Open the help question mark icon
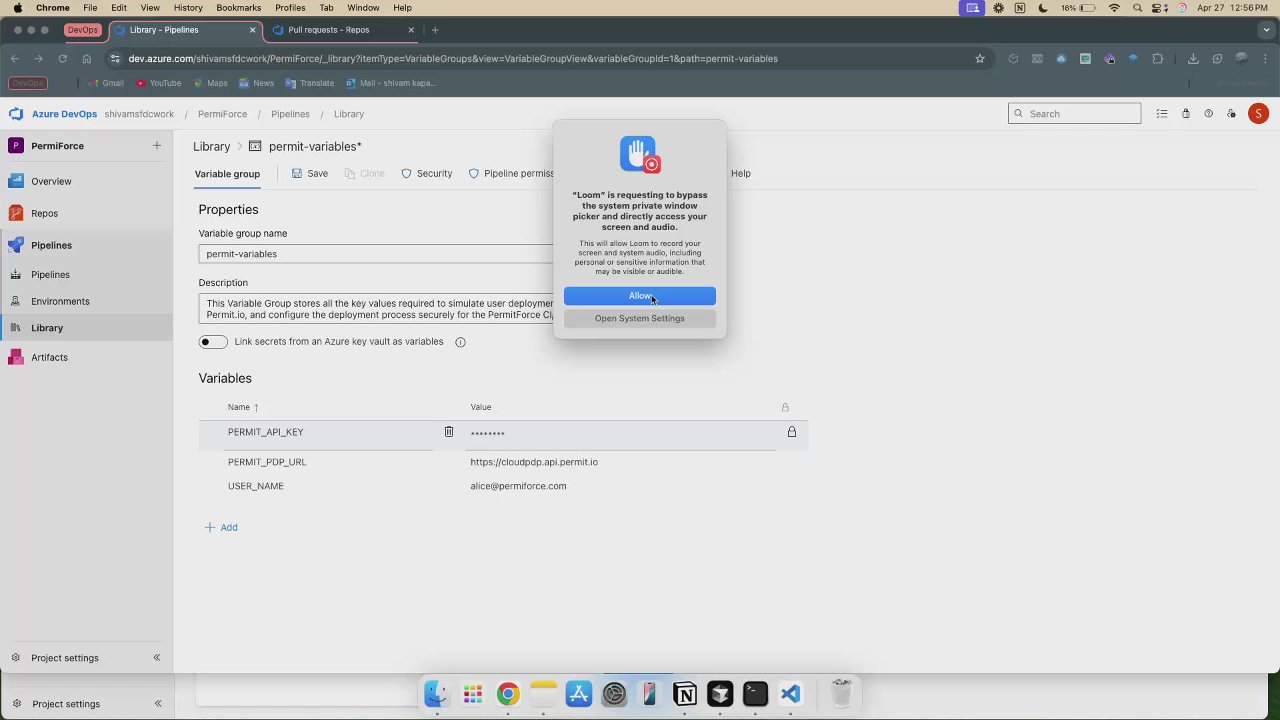Image resolution: width=1280 pixels, height=720 pixels. (x=1208, y=114)
